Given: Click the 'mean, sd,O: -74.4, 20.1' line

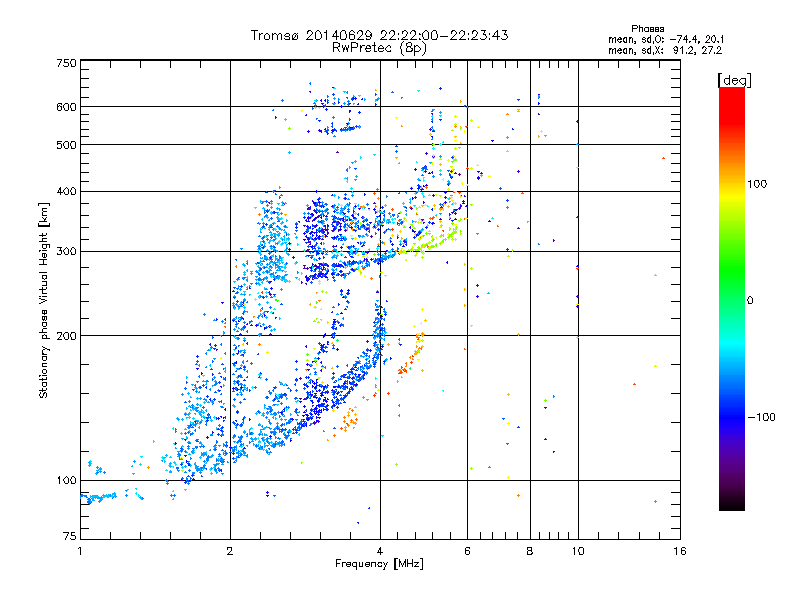Looking at the screenshot, I should tap(666, 39).
